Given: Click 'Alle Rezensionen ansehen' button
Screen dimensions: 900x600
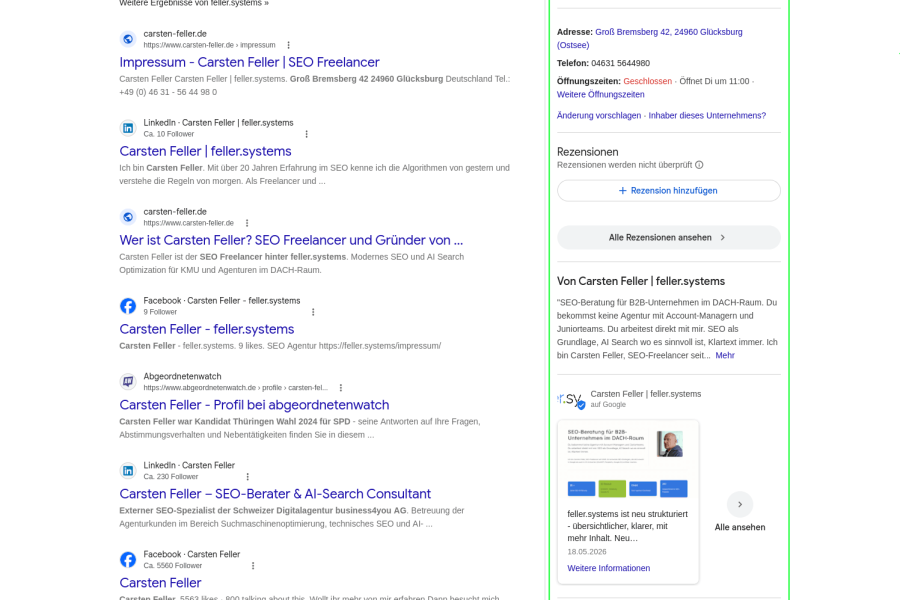Looking at the screenshot, I should point(669,238).
